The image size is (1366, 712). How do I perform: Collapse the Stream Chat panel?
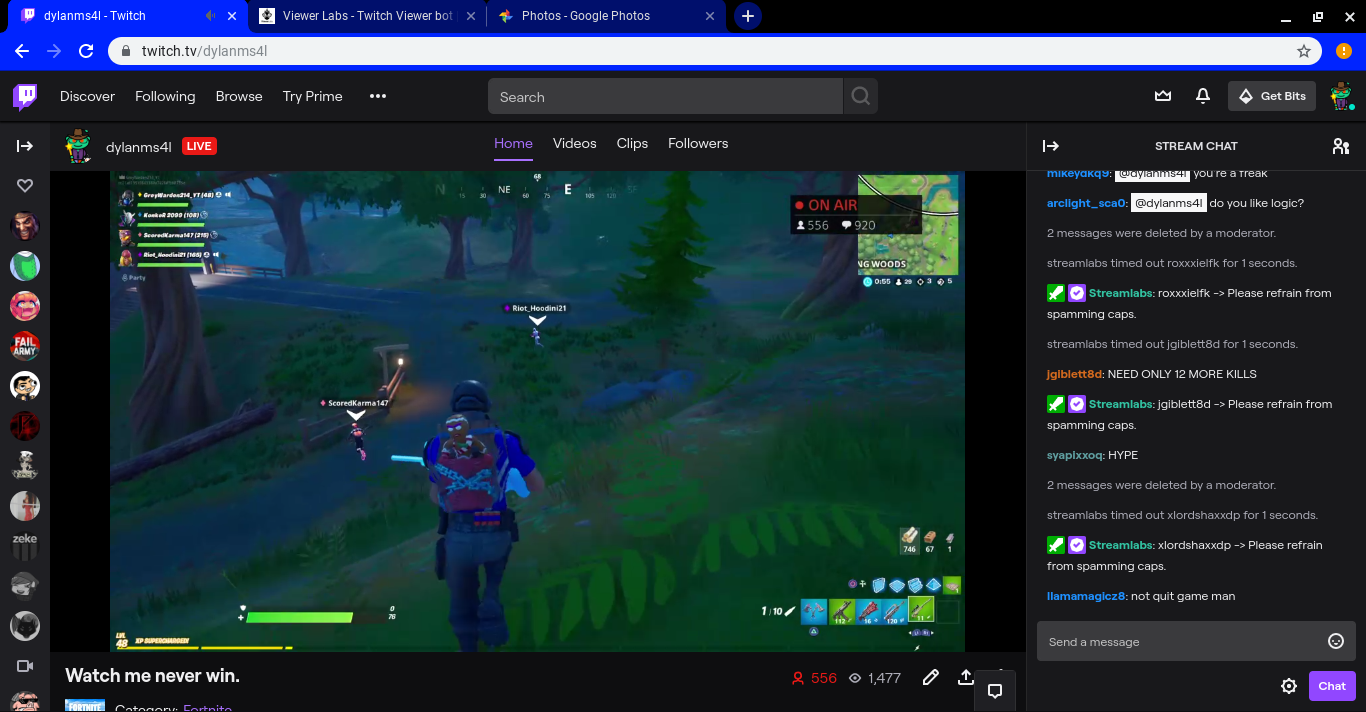pyautogui.click(x=1051, y=146)
